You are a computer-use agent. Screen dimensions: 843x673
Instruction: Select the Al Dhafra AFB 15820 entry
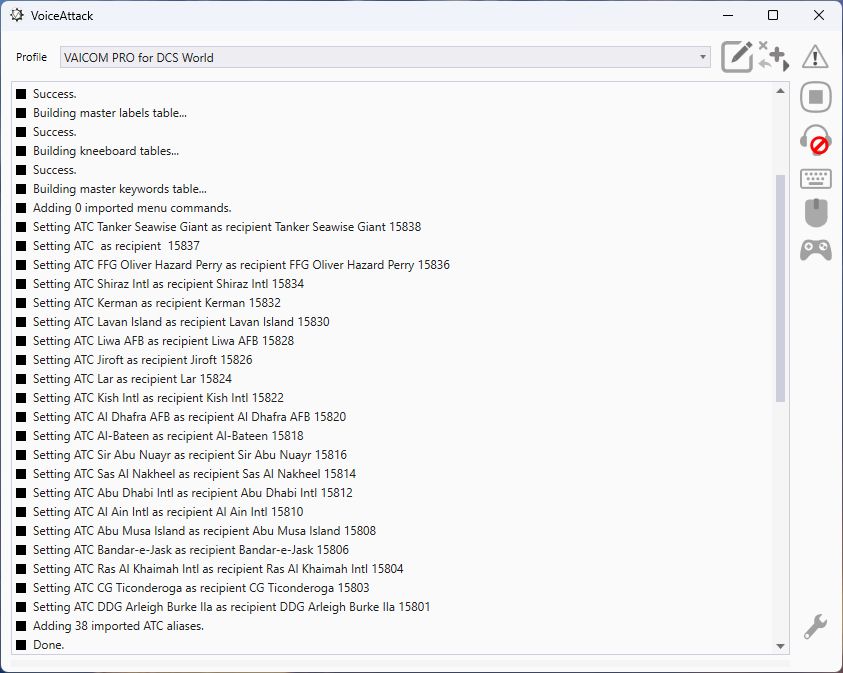pos(189,417)
